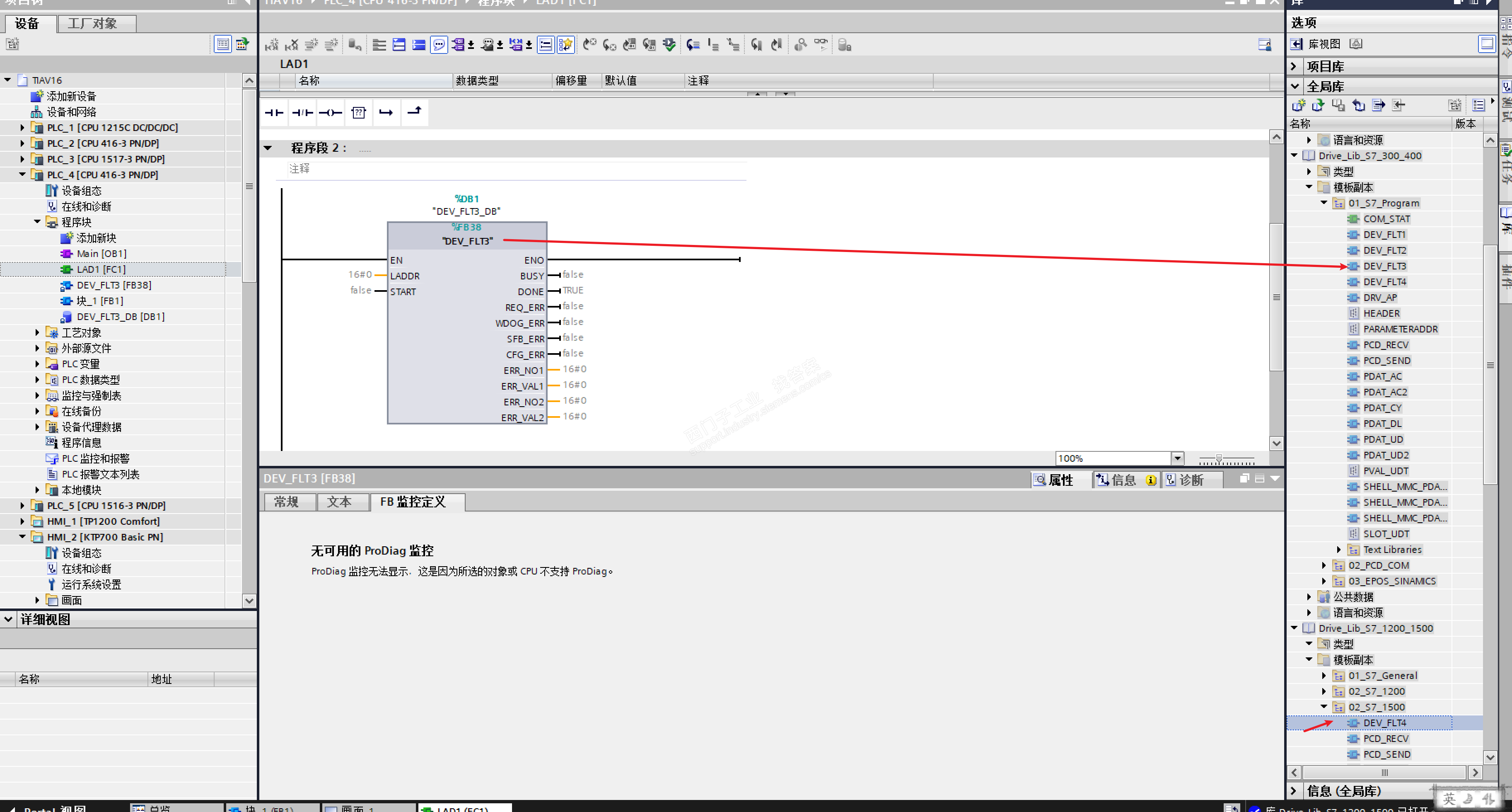This screenshot has height=812, width=1512.
Task: Insert an empty box instruction
Action: [x=359, y=113]
